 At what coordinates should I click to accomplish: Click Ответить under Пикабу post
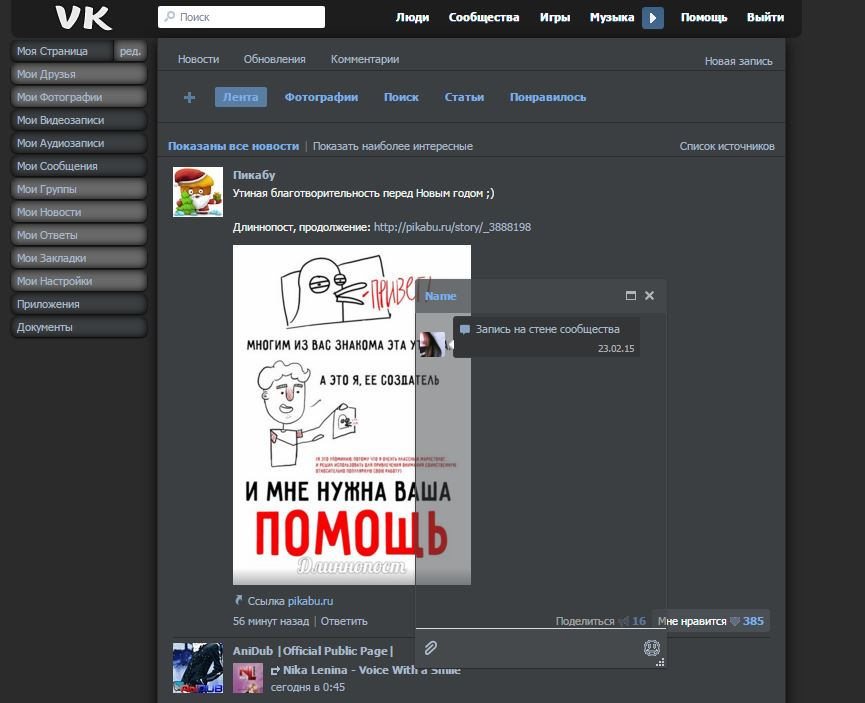(344, 621)
